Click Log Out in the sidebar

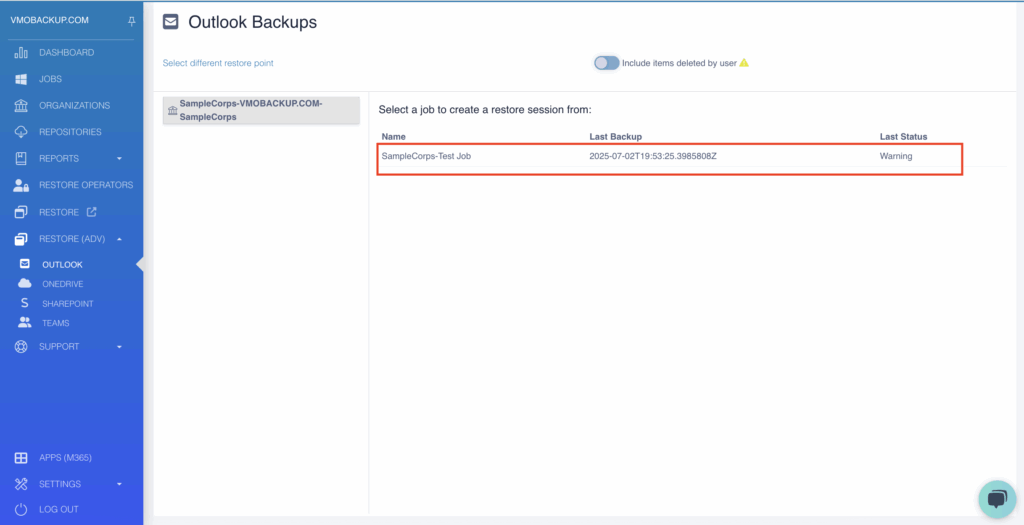tap(59, 509)
